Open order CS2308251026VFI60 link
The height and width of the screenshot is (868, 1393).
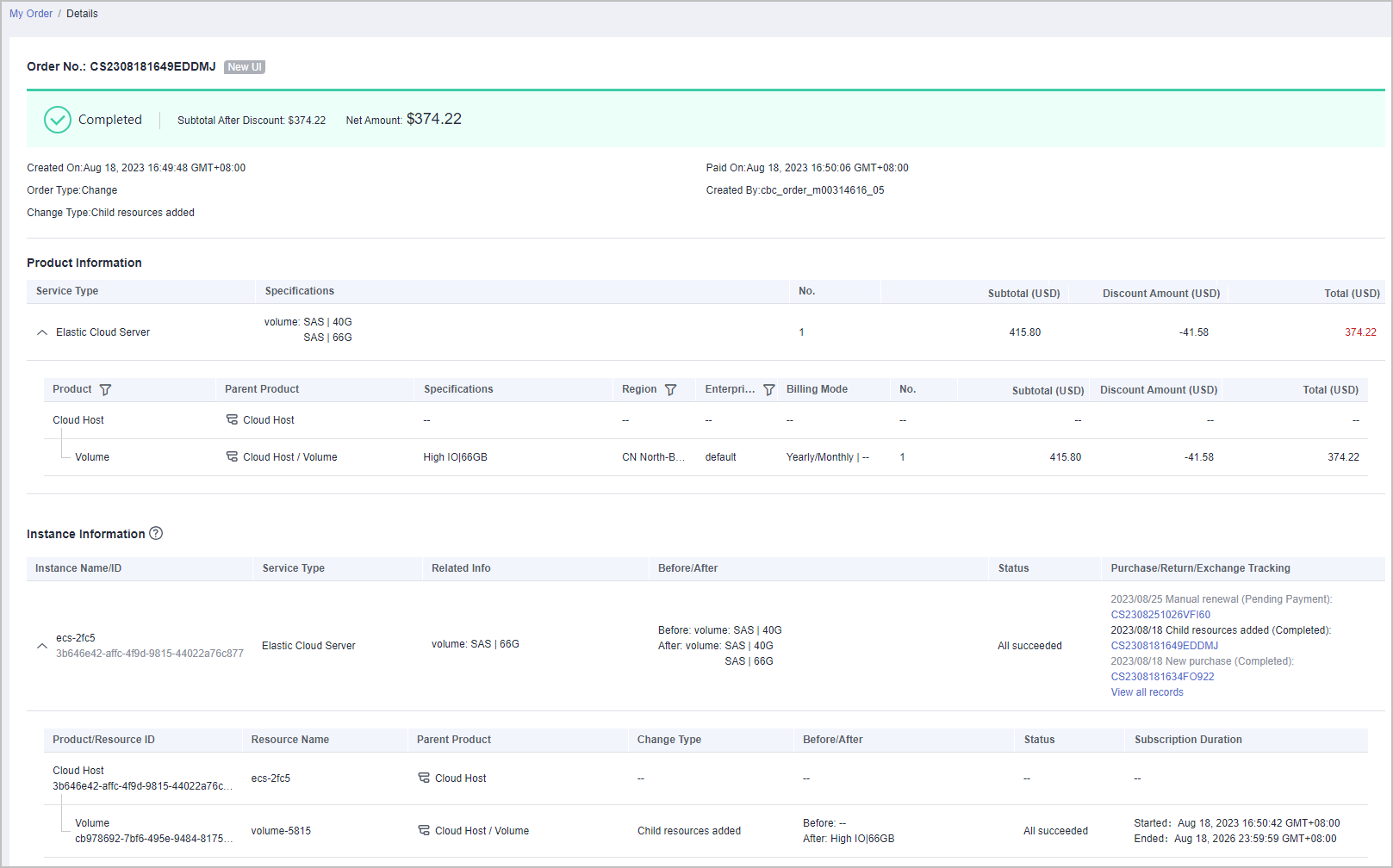1160,615
